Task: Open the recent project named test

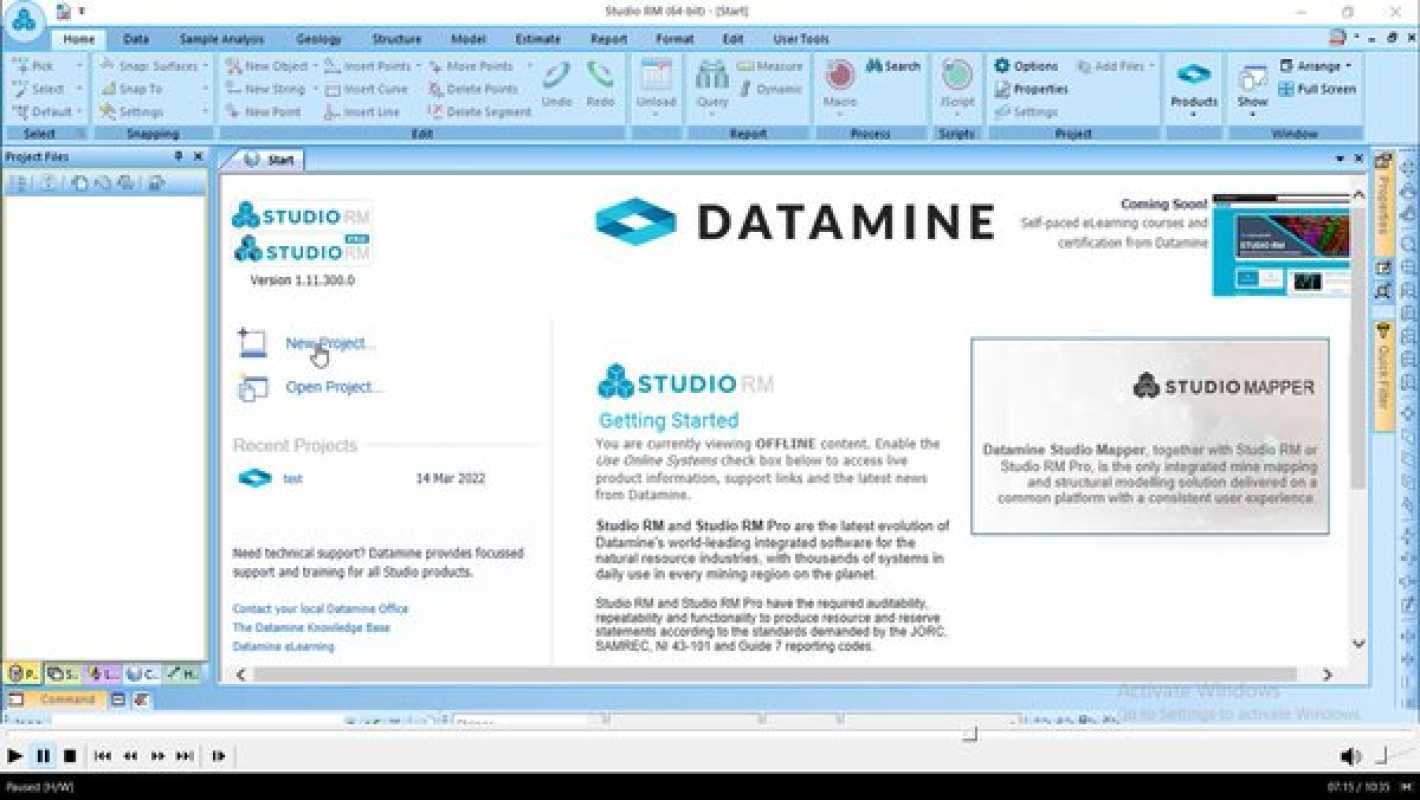Action: tap(292, 479)
